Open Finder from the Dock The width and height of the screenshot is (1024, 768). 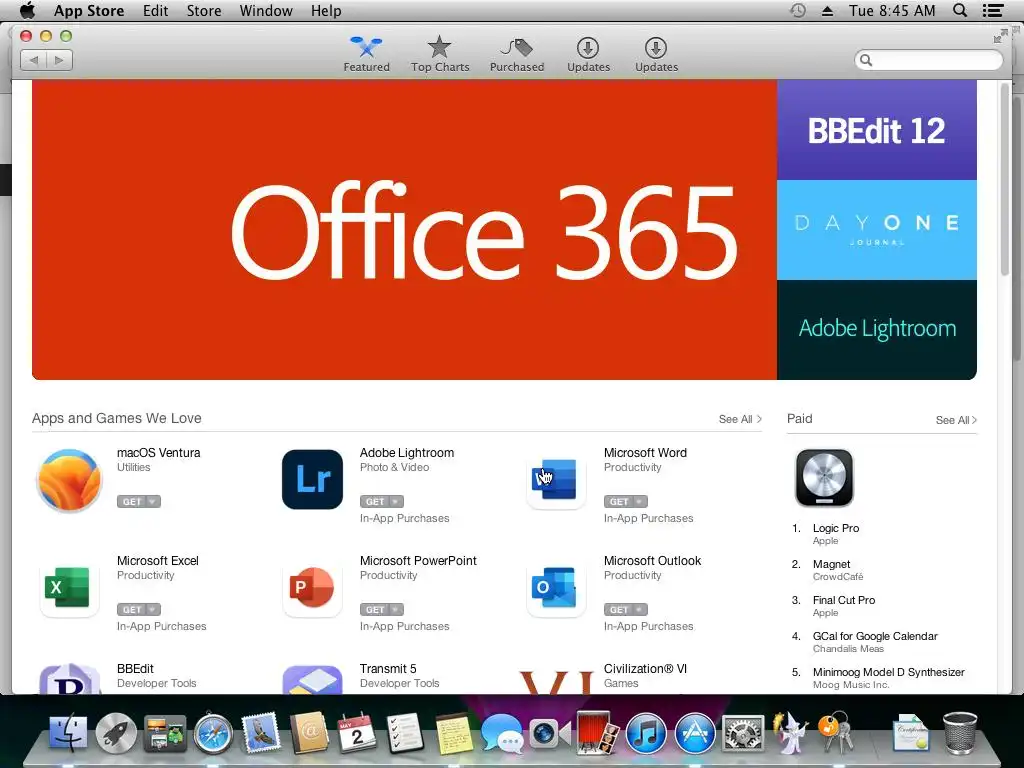tap(68, 733)
